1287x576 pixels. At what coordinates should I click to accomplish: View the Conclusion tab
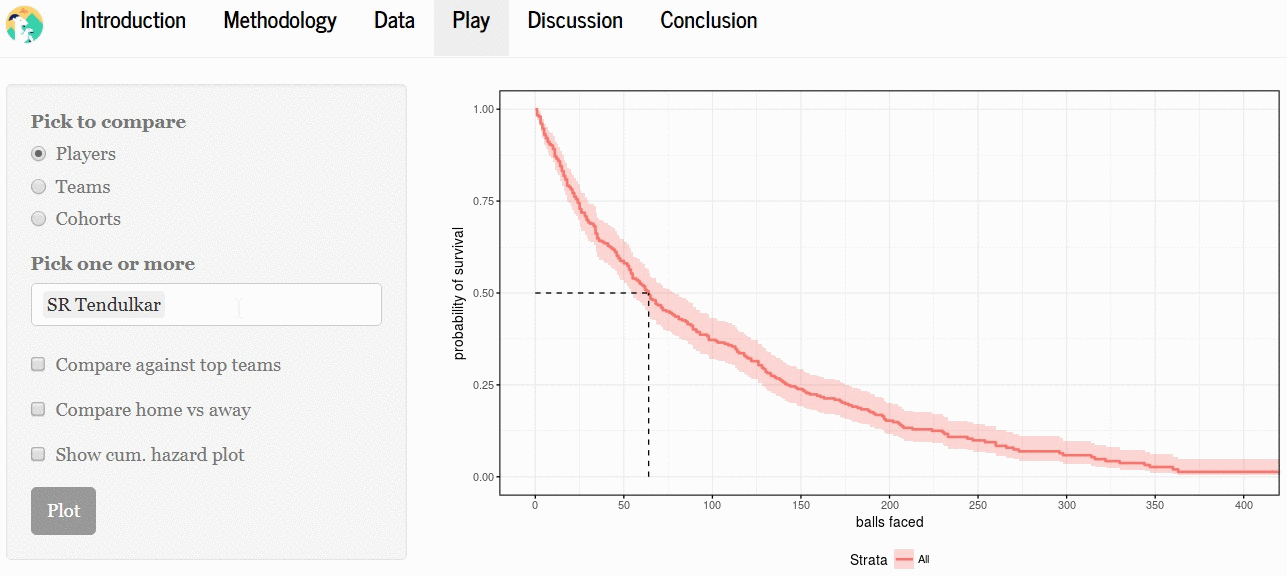(709, 21)
